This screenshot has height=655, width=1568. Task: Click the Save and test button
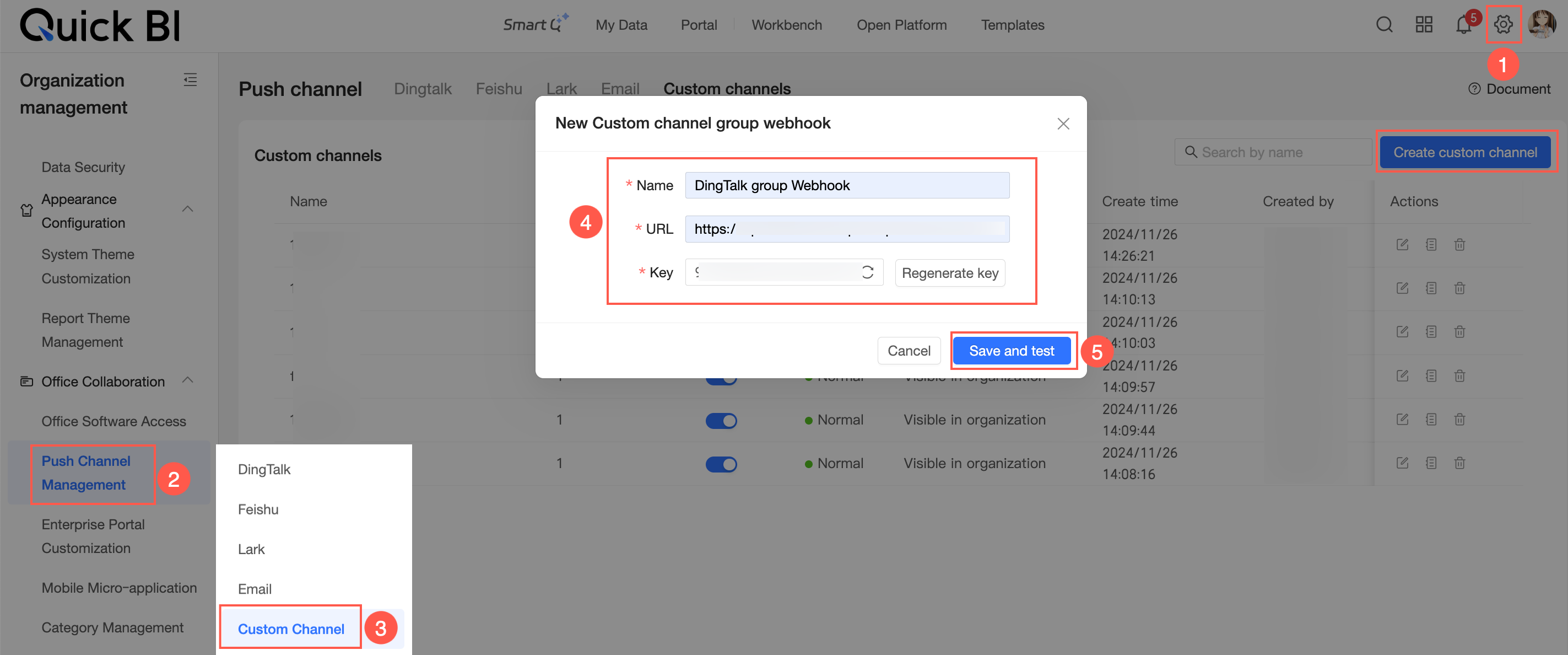(x=1011, y=351)
